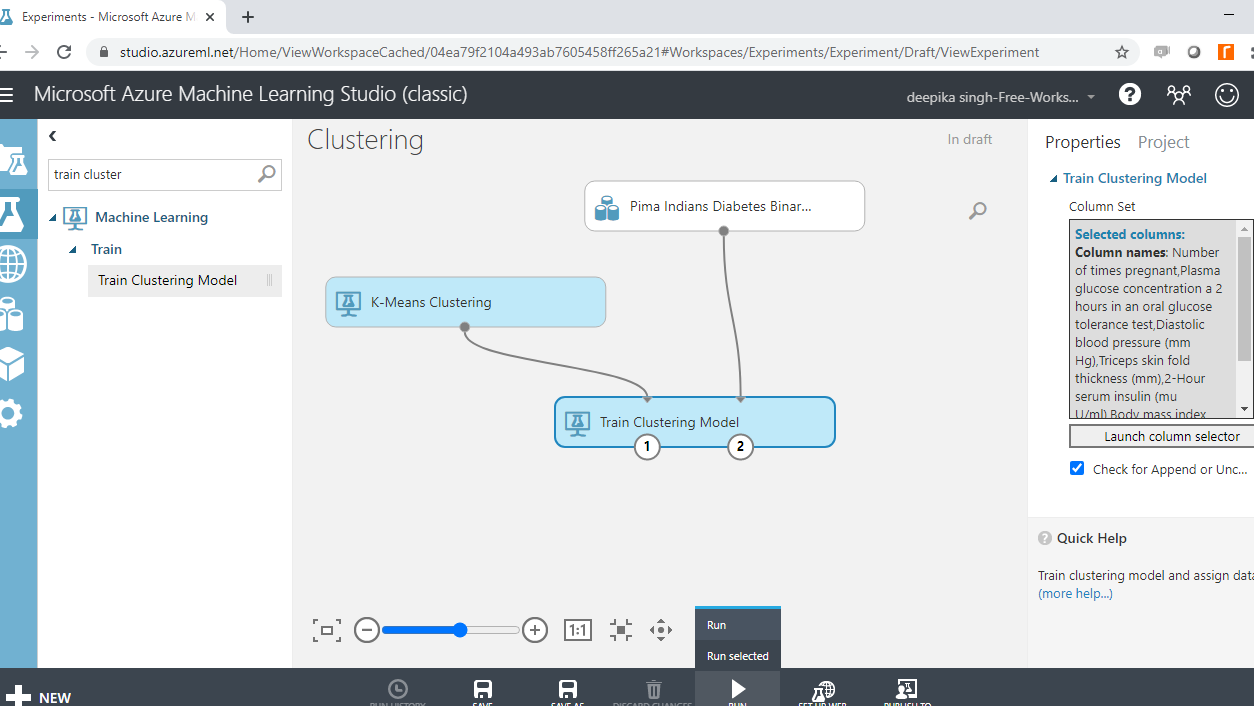The image size is (1254, 706).
Task: Click the Quick Help heading icon
Action: click(x=1045, y=538)
